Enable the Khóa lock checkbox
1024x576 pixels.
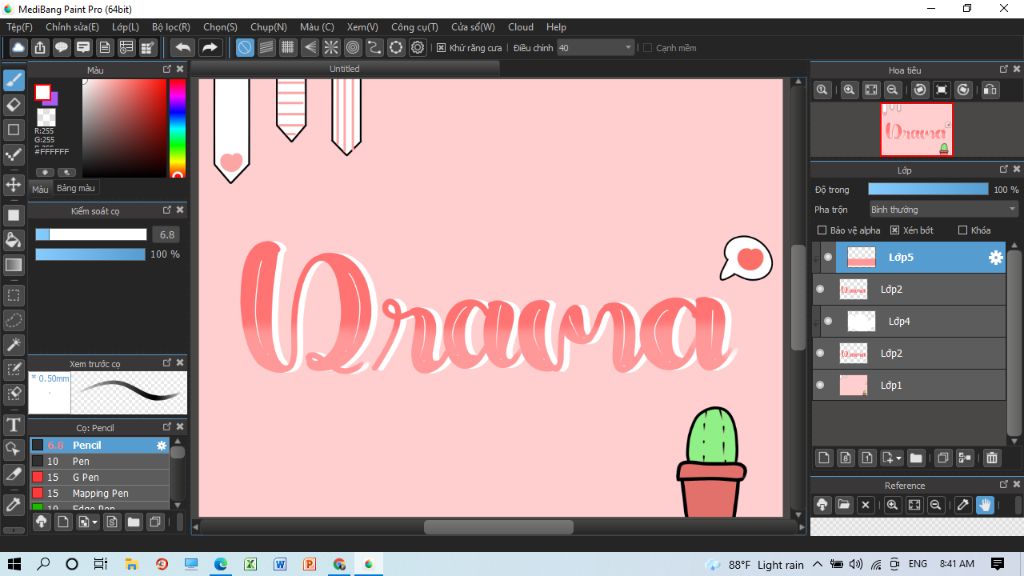tap(962, 231)
